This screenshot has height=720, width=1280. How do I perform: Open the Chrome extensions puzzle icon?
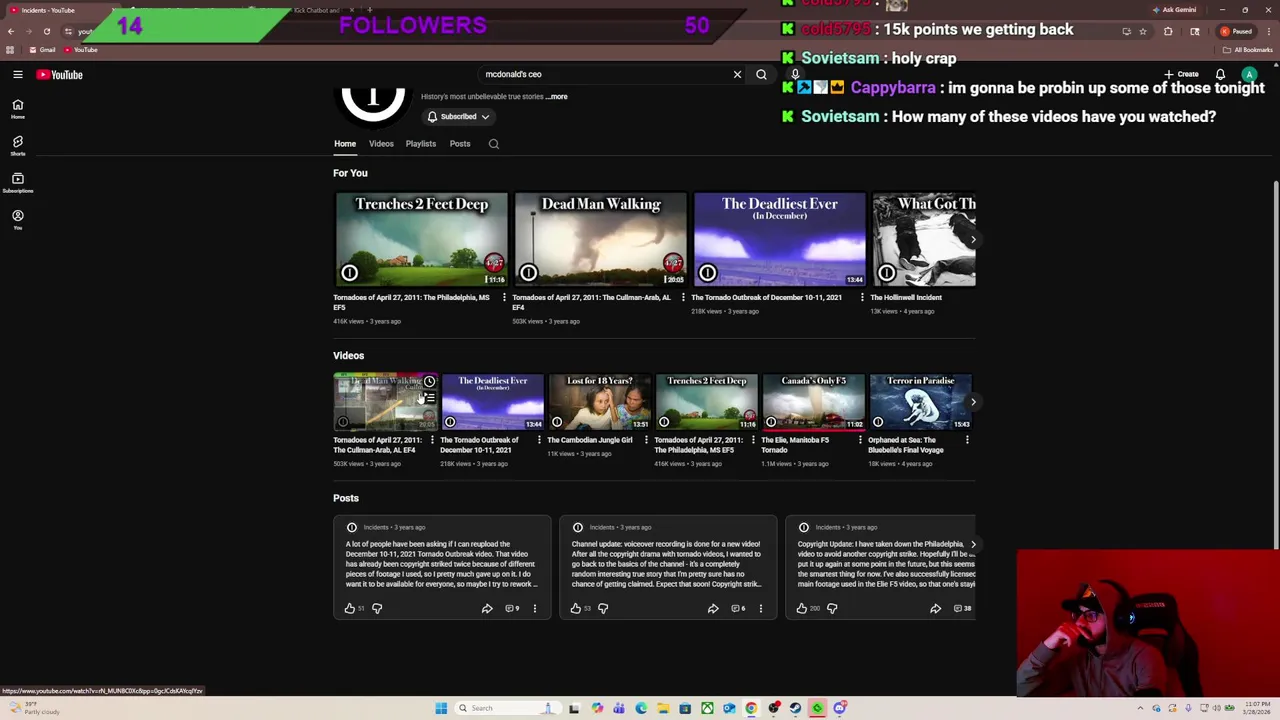point(1168,31)
